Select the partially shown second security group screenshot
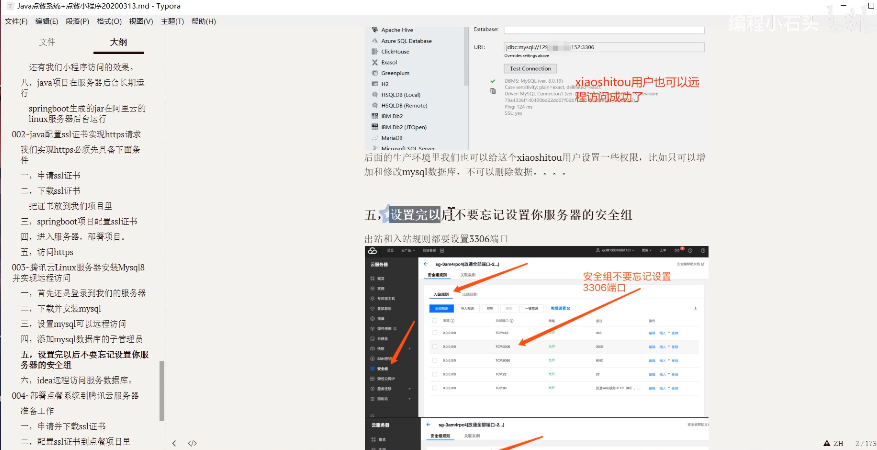This screenshot has width=877, height=450. [536, 434]
